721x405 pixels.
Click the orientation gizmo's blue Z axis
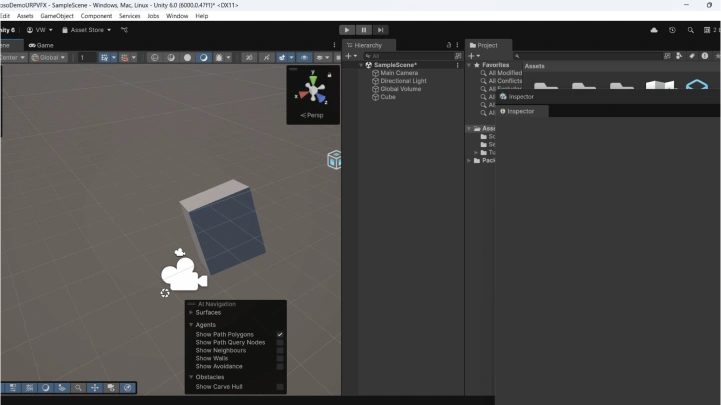[x=321, y=97]
